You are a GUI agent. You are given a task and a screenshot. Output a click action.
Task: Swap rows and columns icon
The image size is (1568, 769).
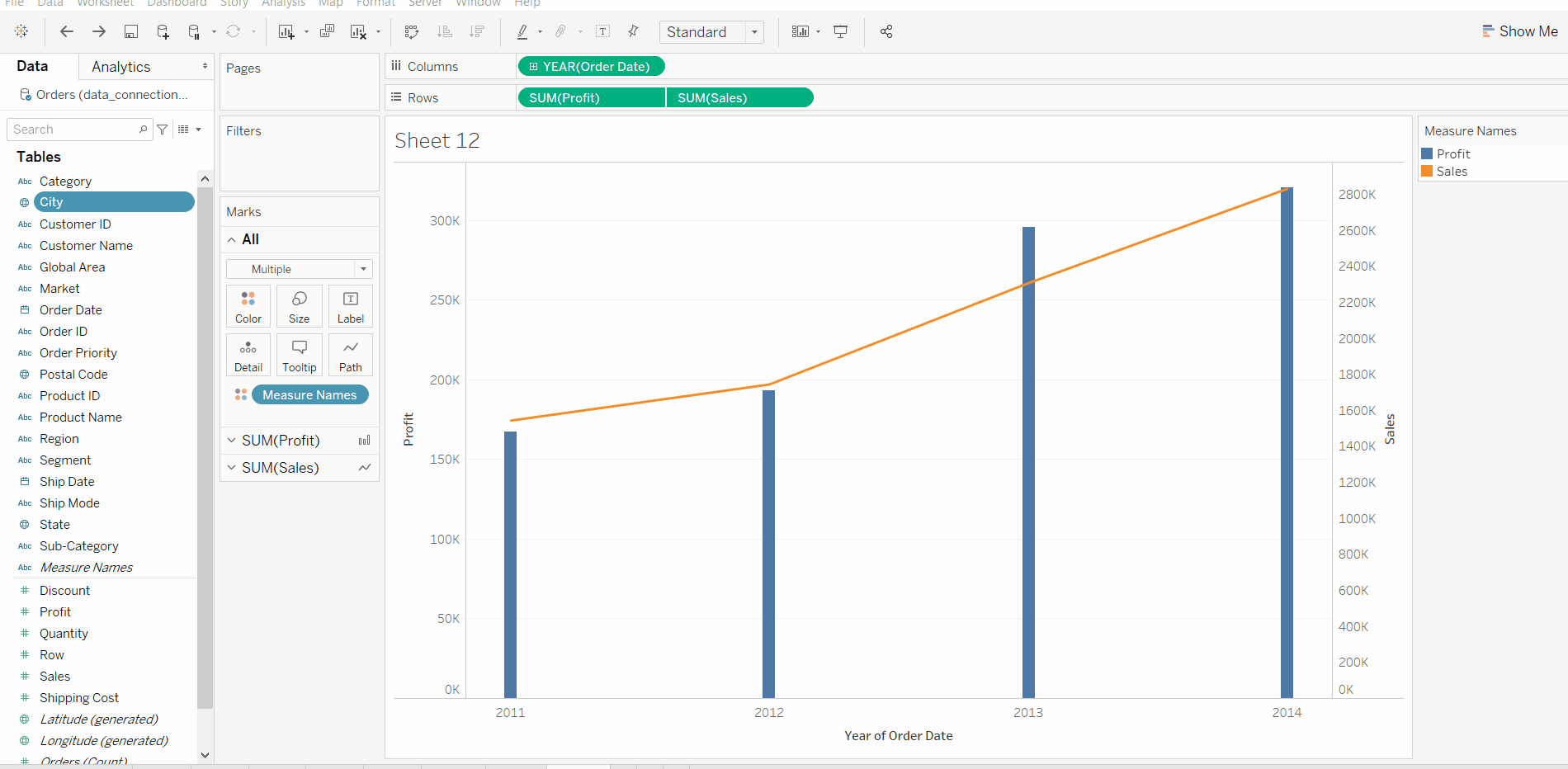coord(412,31)
